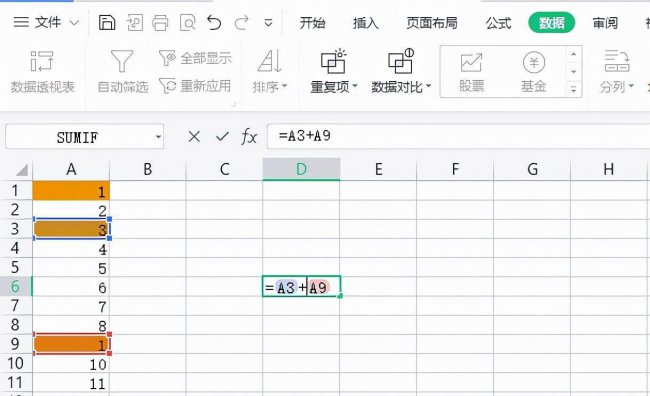The height and width of the screenshot is (396, 650).
Task: Select column A header
Action: pos(71,169)
